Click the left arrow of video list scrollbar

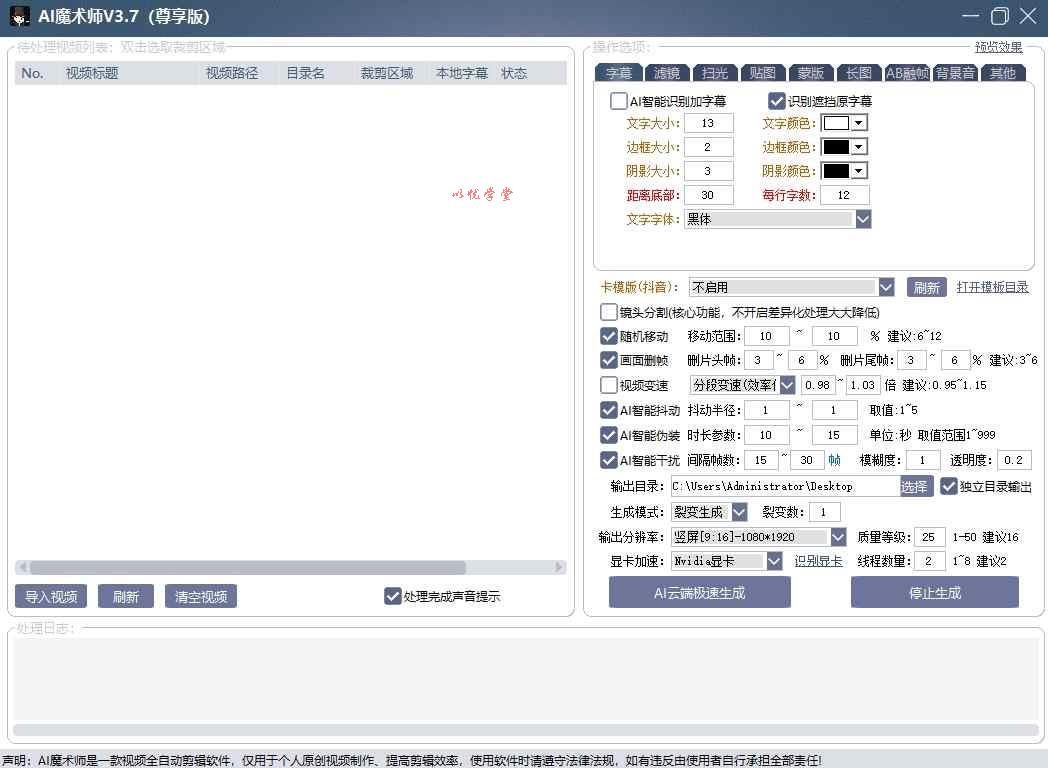(21, 567)
